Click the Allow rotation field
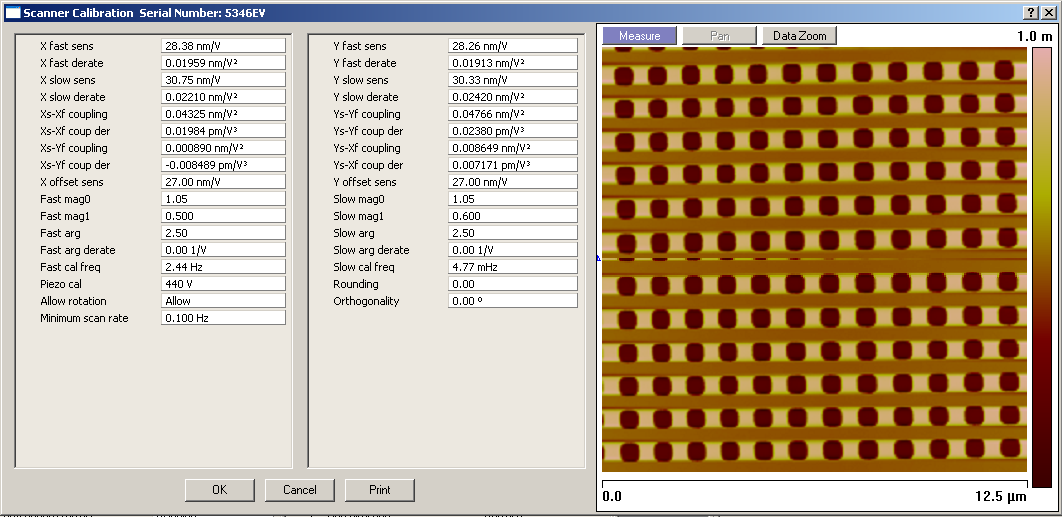 click(223, 301)
